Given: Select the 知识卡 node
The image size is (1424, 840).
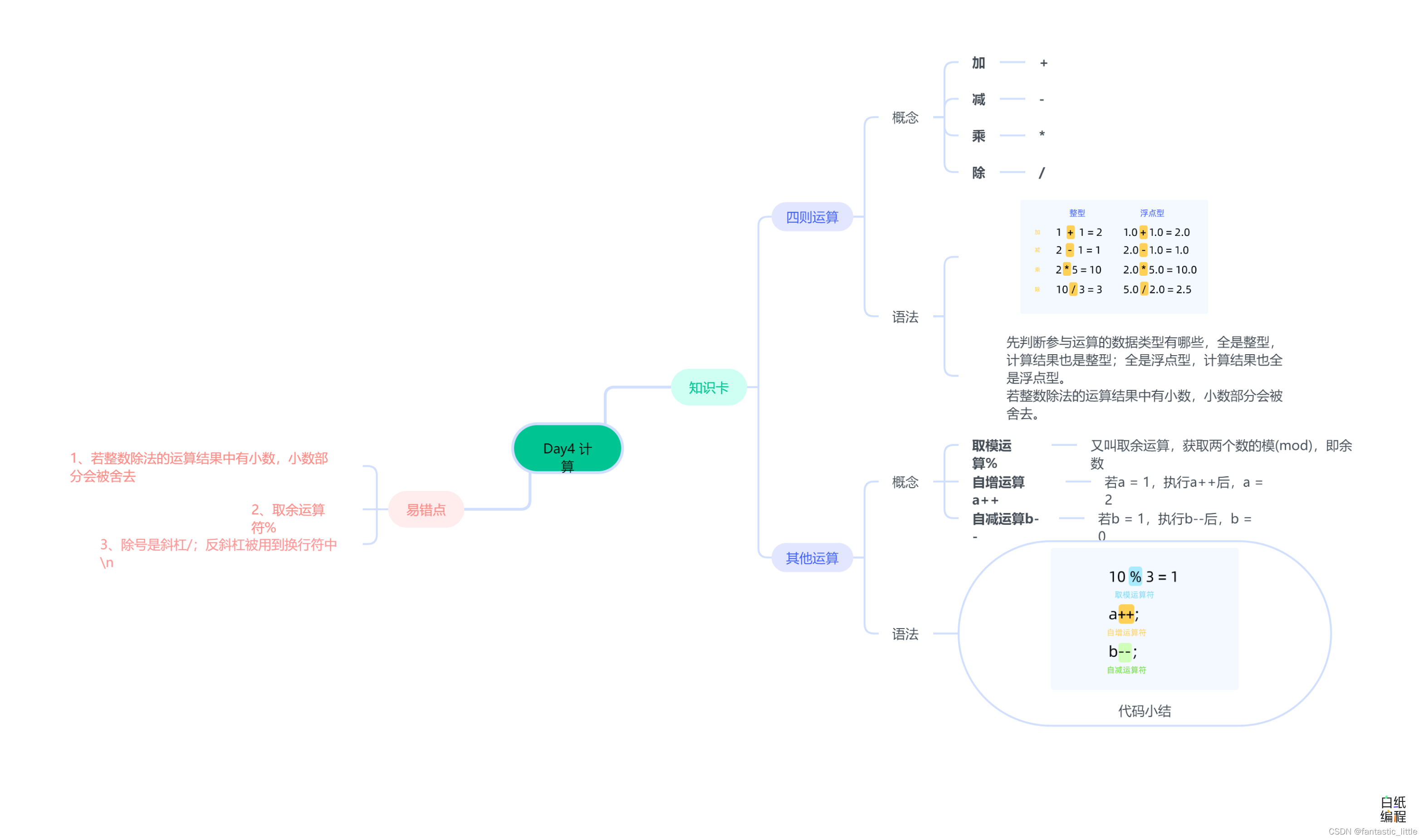Looking at the screenshot, I should (x=709, y=388).
